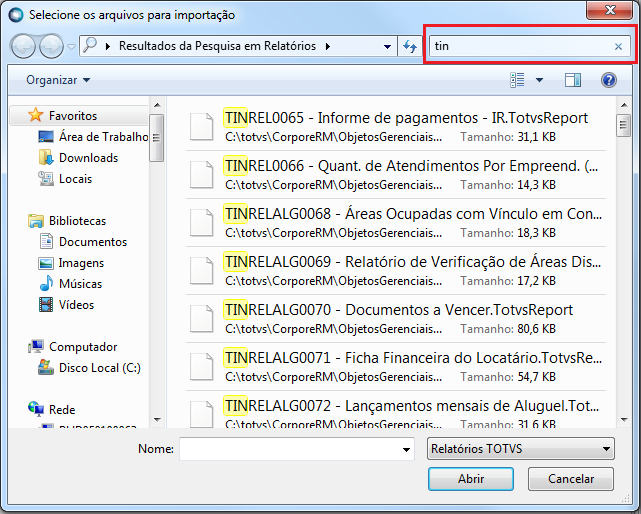Open Vídeos library

coord(76,305)
